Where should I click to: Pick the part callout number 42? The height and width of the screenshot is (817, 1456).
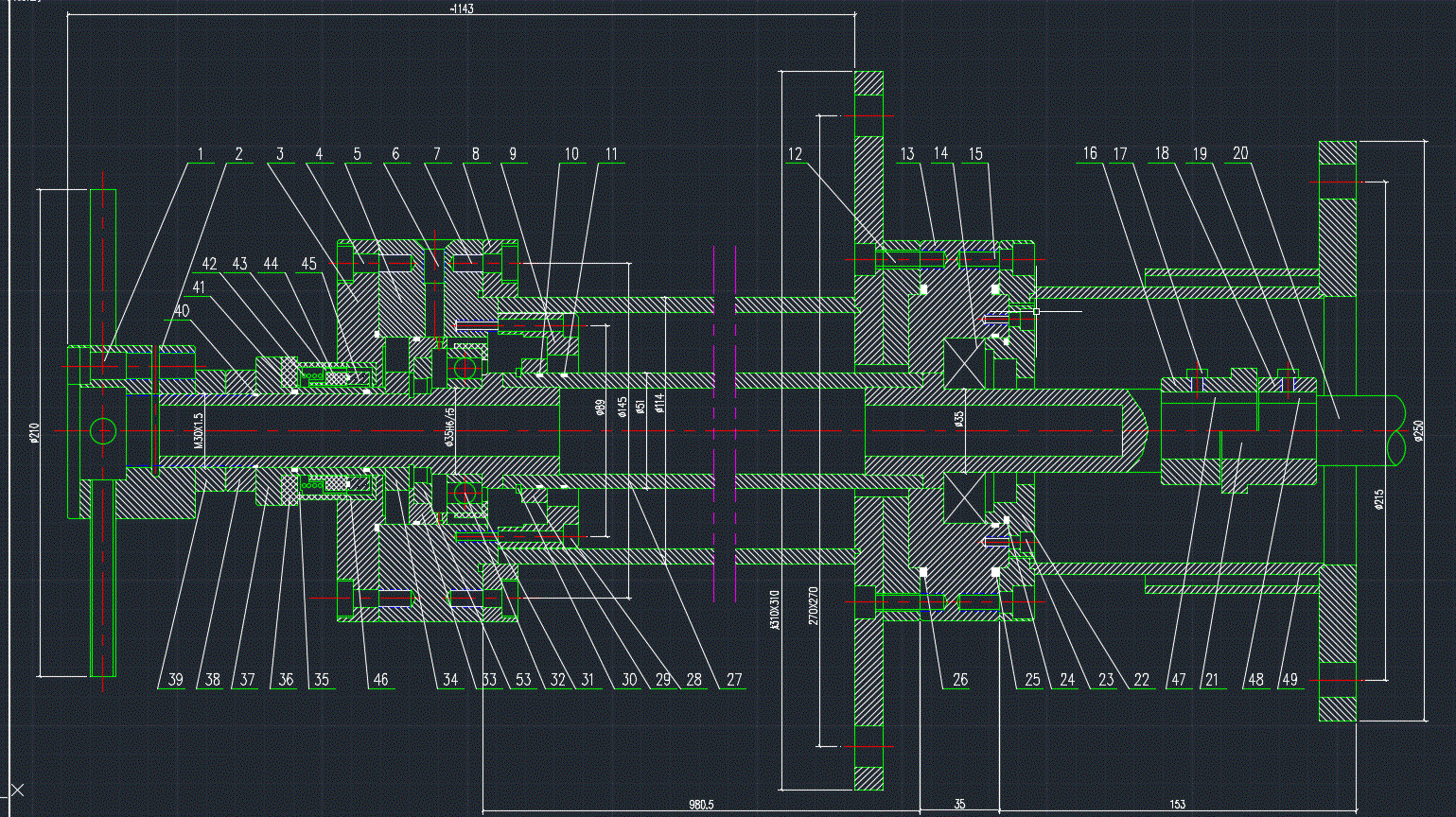point(210,264)
